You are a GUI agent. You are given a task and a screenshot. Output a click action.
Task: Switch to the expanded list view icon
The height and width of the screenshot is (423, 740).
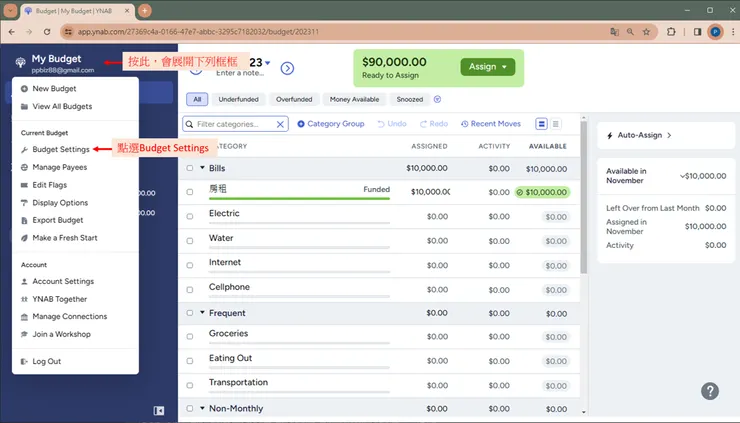point(541,124)
